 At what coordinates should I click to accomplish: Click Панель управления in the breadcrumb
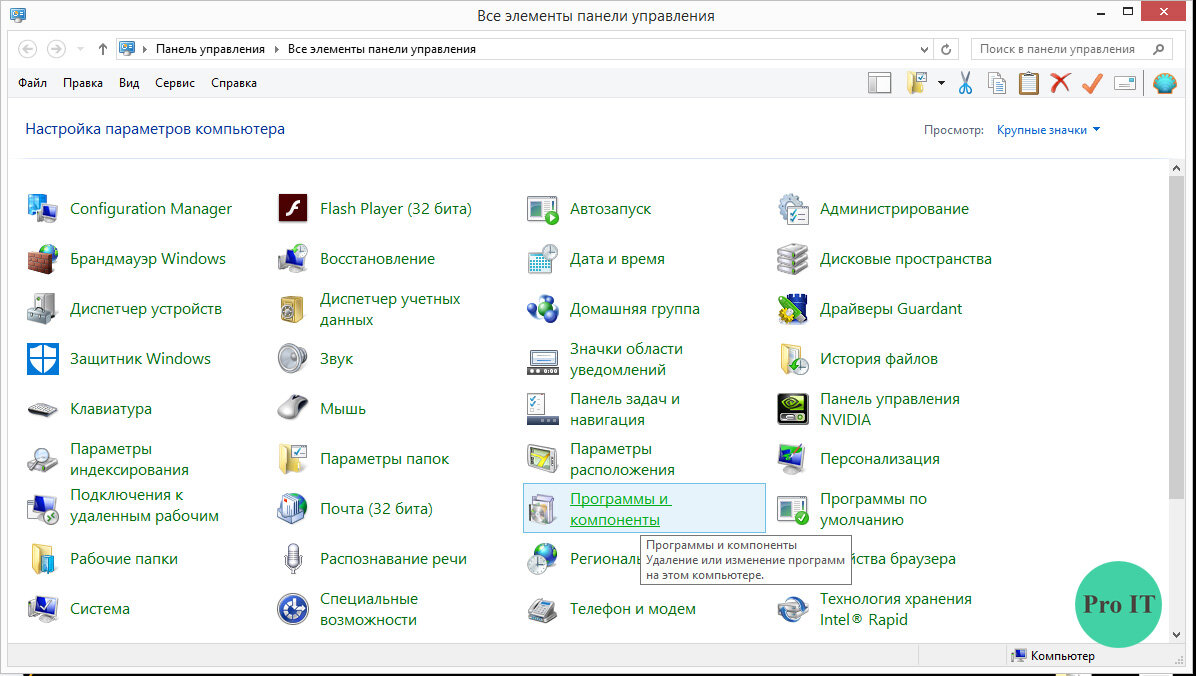coord(210,49)
